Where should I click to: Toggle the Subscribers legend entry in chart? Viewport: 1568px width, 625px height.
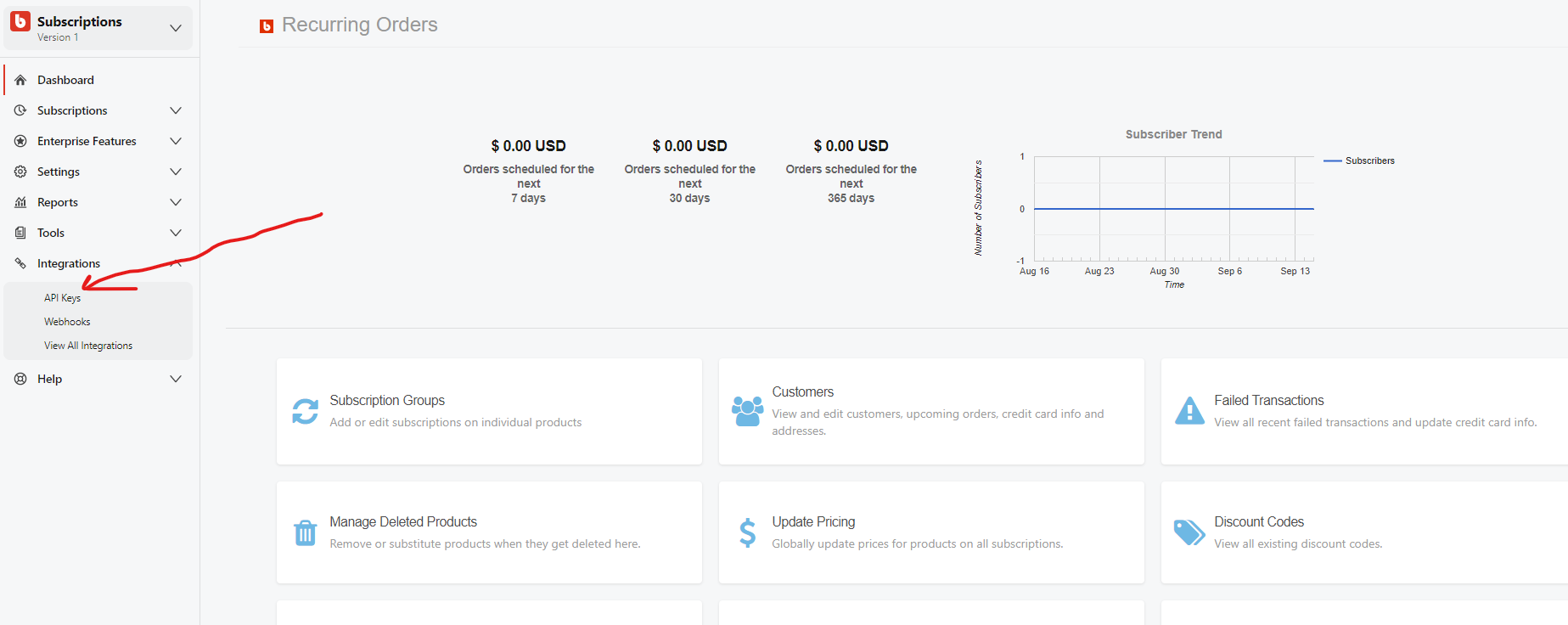1359,160
